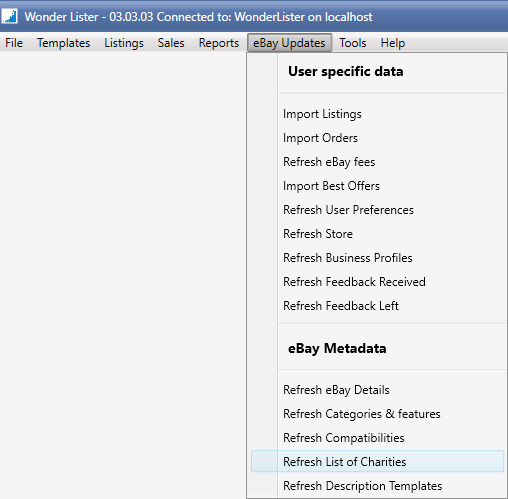508x499 pixels.
Task: Click Import Best Offers
Action: point(377,186)
